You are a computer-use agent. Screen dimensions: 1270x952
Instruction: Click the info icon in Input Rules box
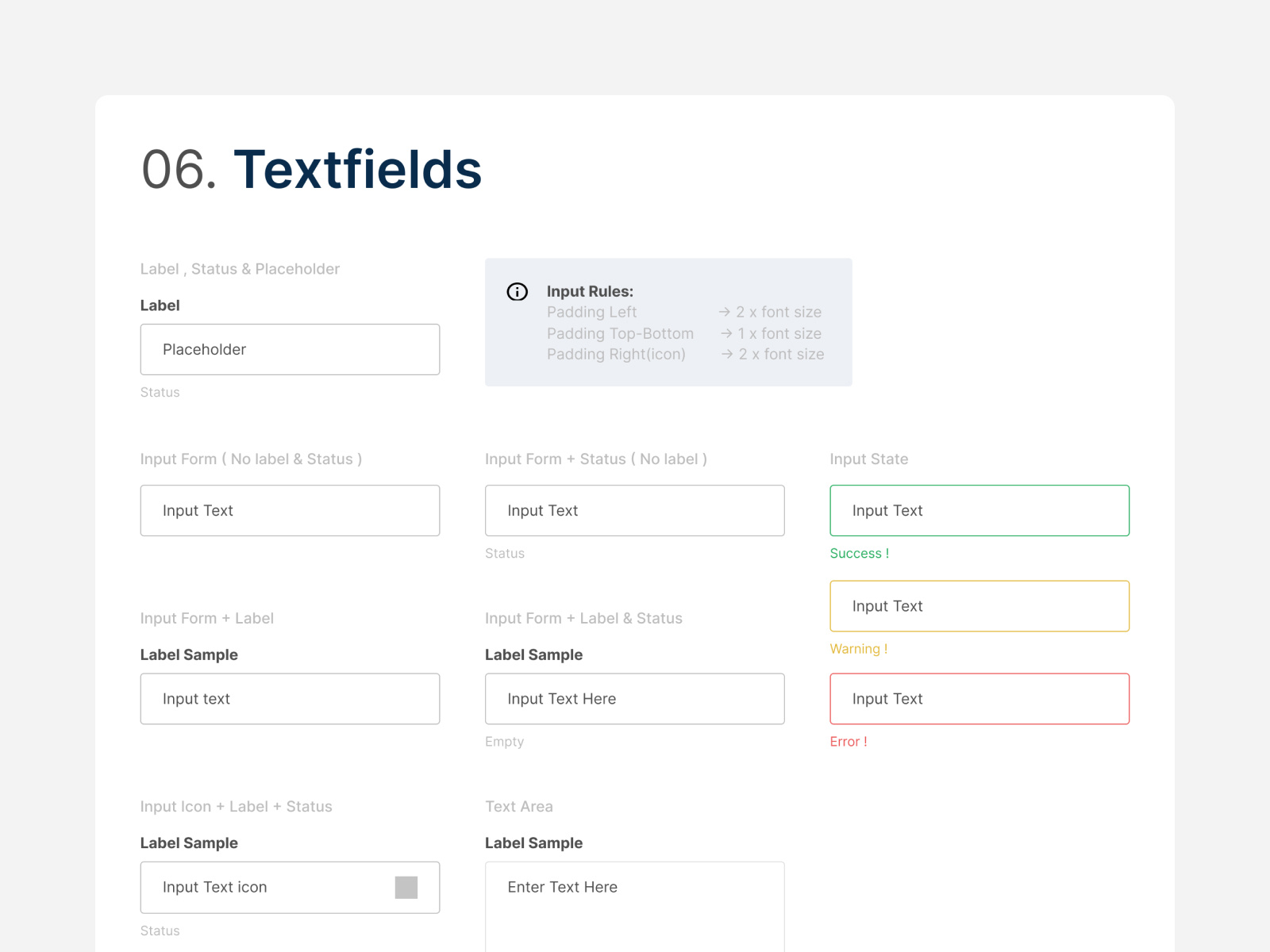(x=517, y=292)
